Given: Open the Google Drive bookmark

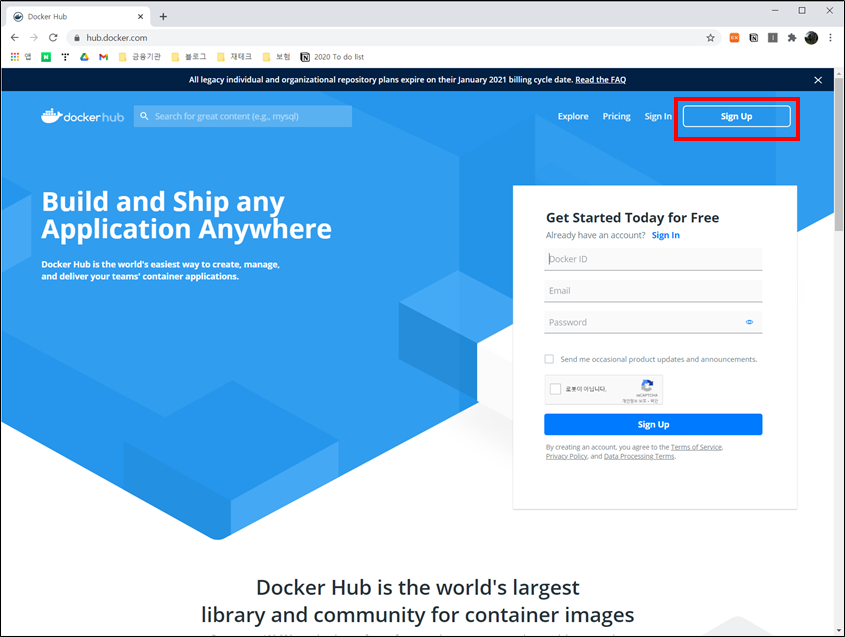Looking at the screenshot, I should pyautogui.click(x=84, y=57).
